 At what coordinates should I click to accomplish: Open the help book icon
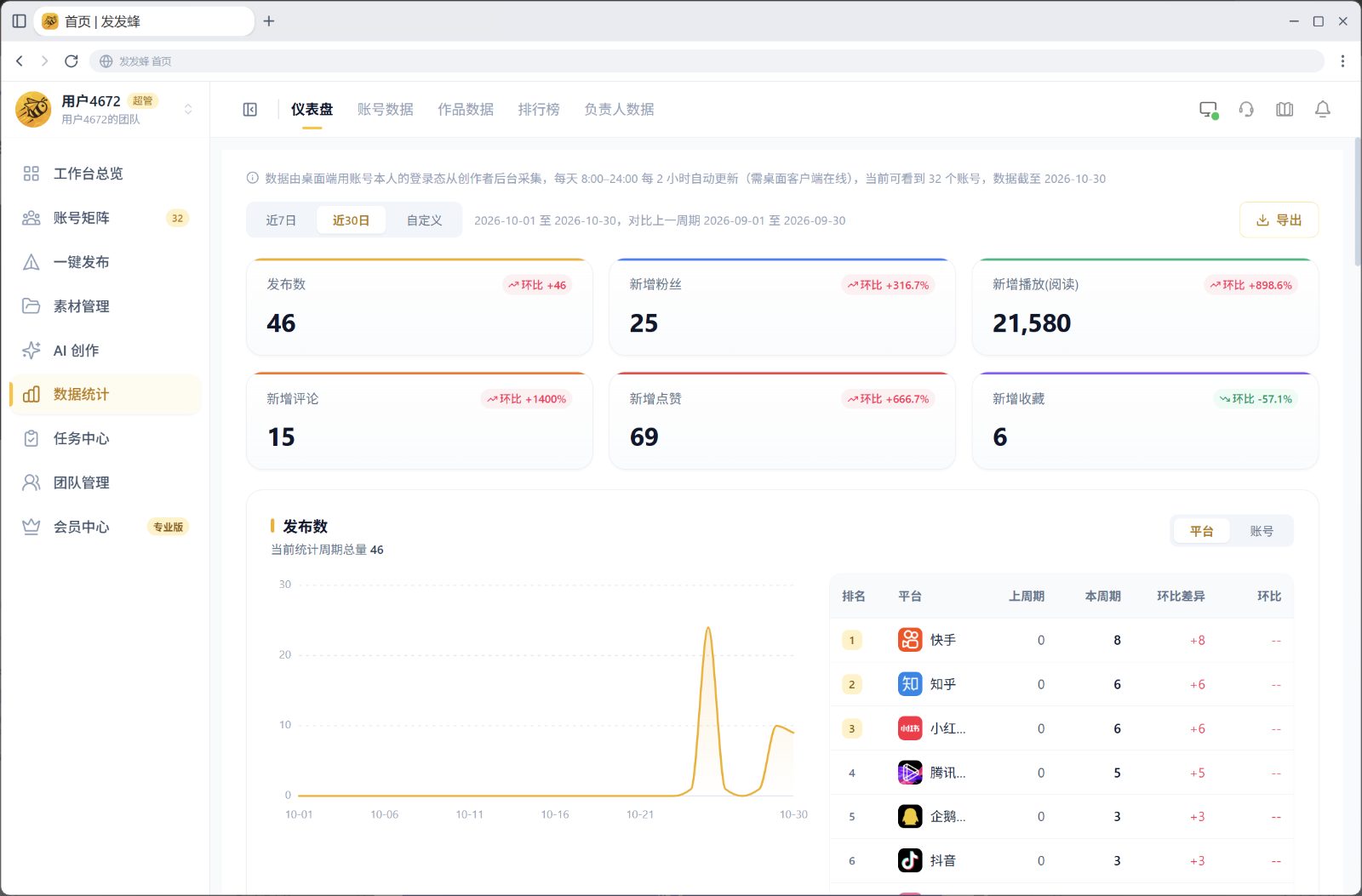point(1285,110)
